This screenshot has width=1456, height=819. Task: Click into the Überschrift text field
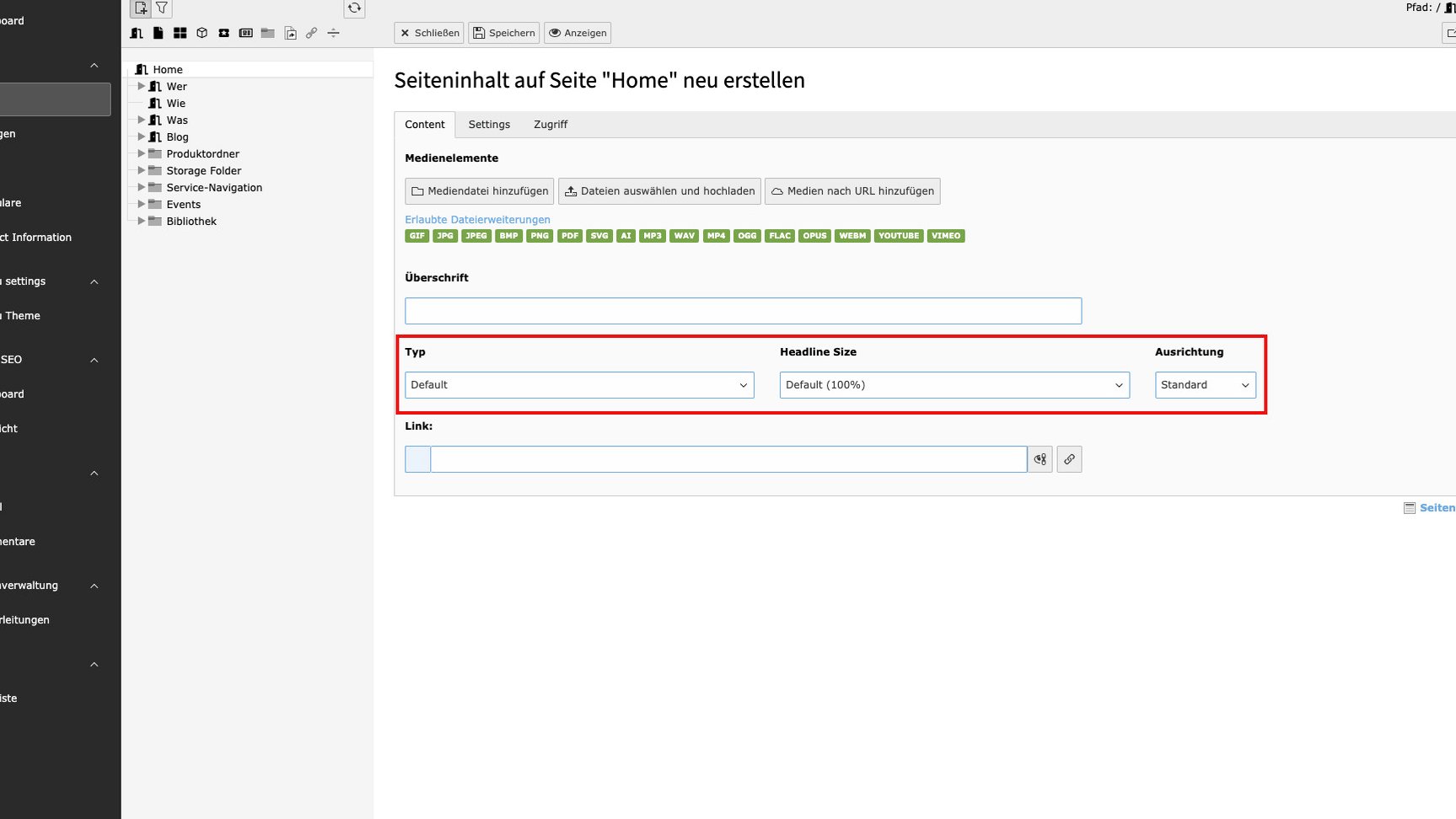tap(743, 311)
